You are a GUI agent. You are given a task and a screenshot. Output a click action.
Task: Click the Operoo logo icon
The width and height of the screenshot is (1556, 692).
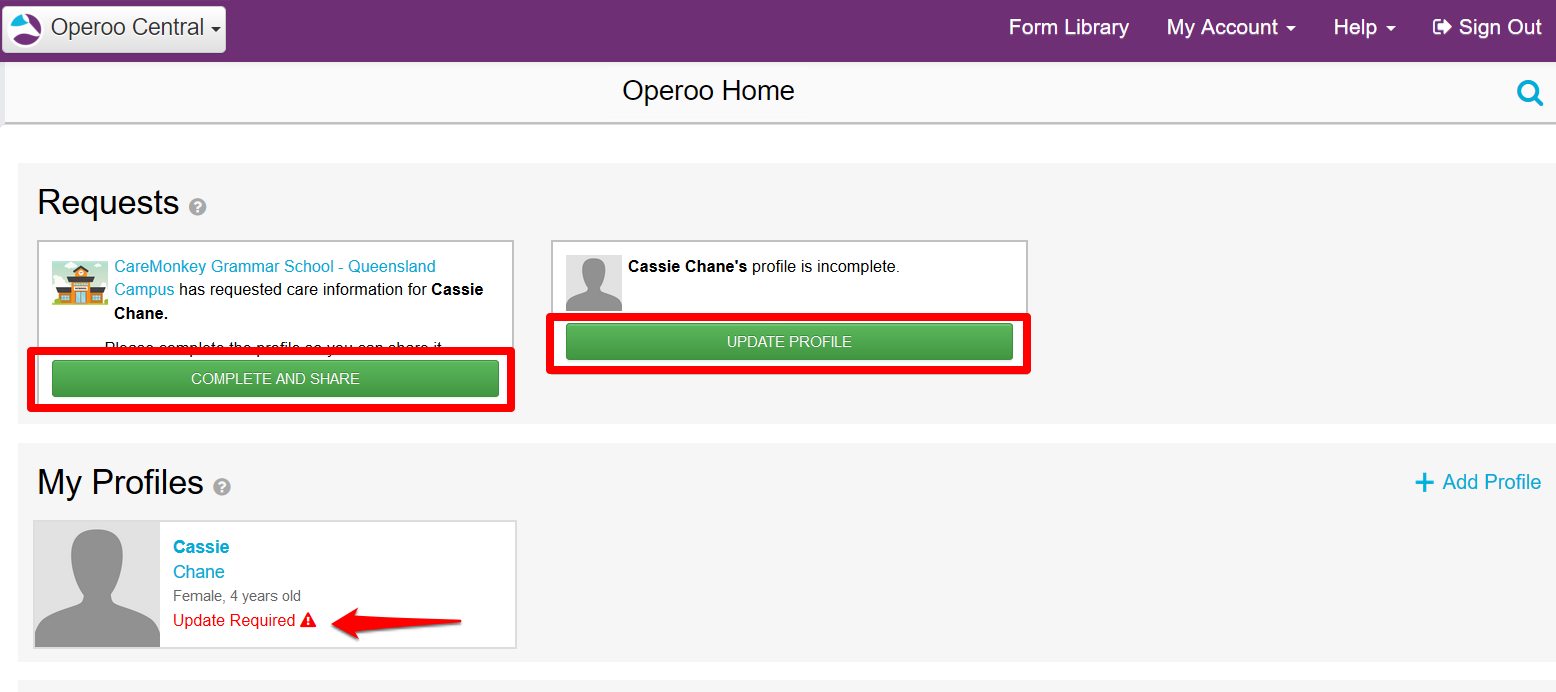coord(25,29)
